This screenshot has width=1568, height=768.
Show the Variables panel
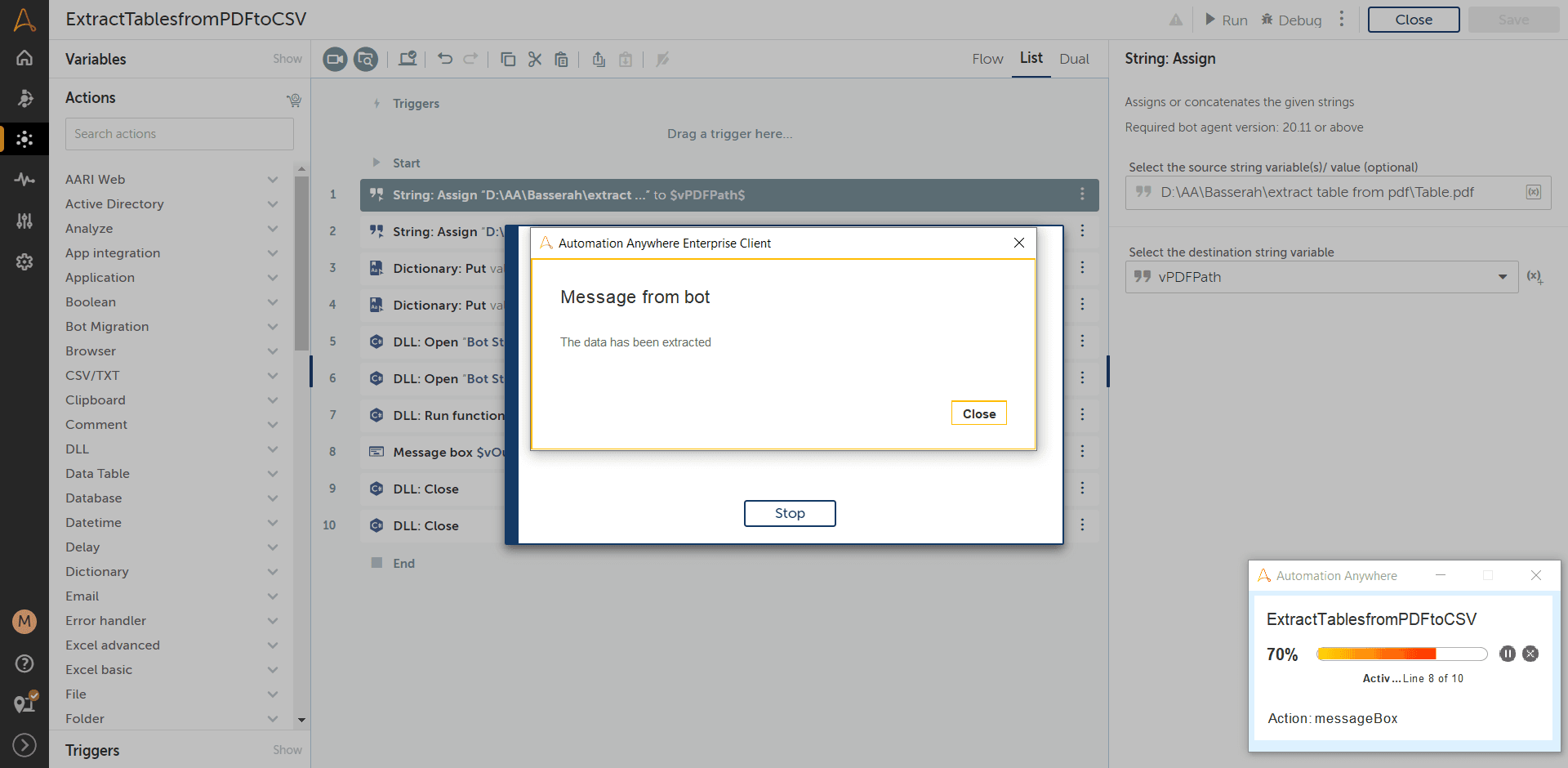pos(287,59)
